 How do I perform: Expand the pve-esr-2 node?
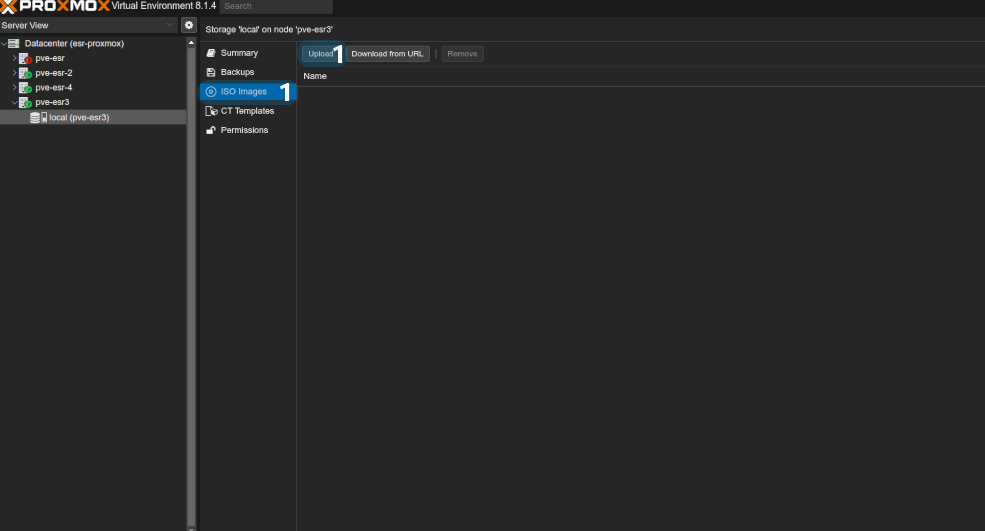[14, 73]
